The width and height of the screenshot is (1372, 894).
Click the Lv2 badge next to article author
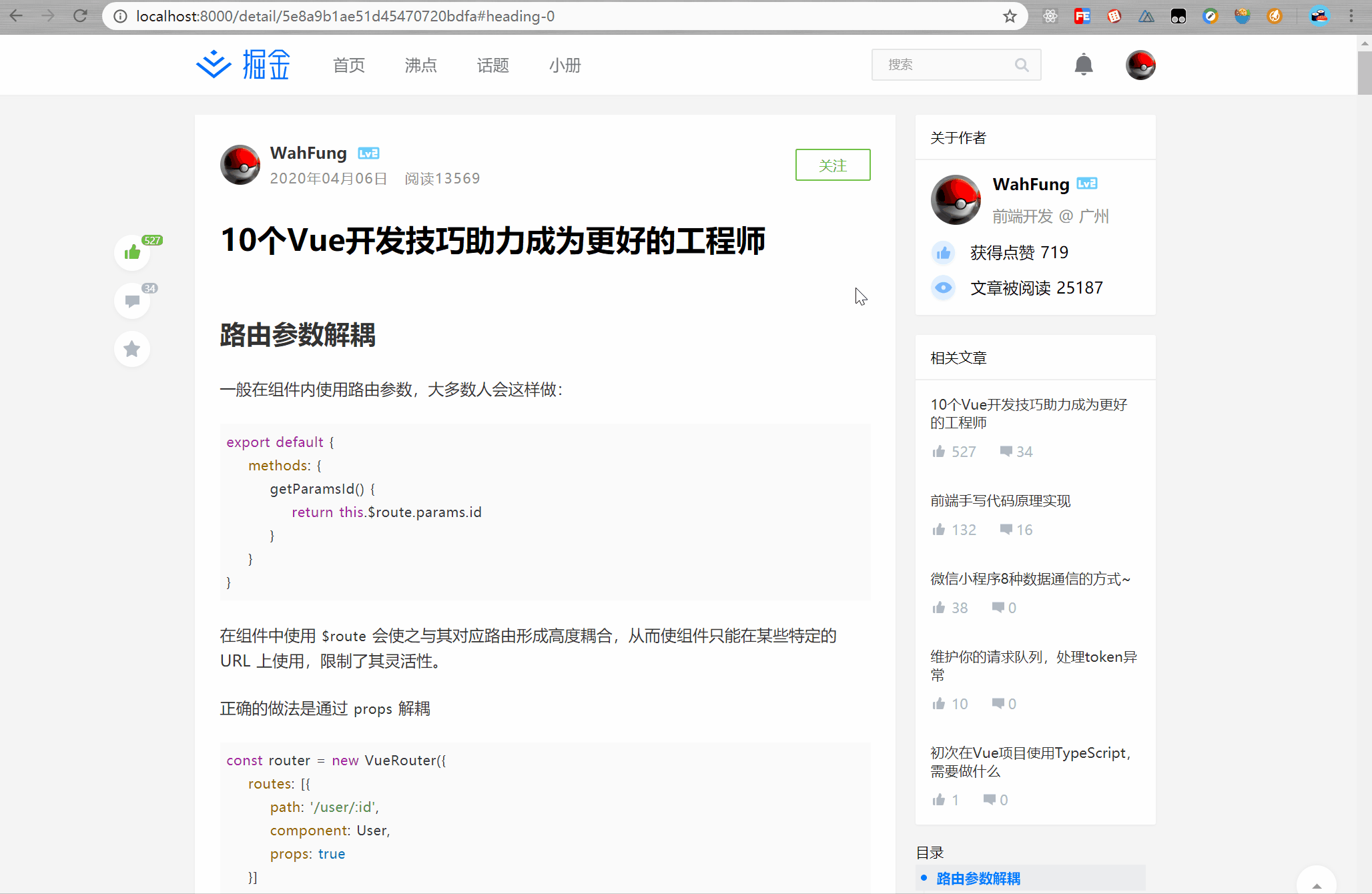(x=368, y=153)
